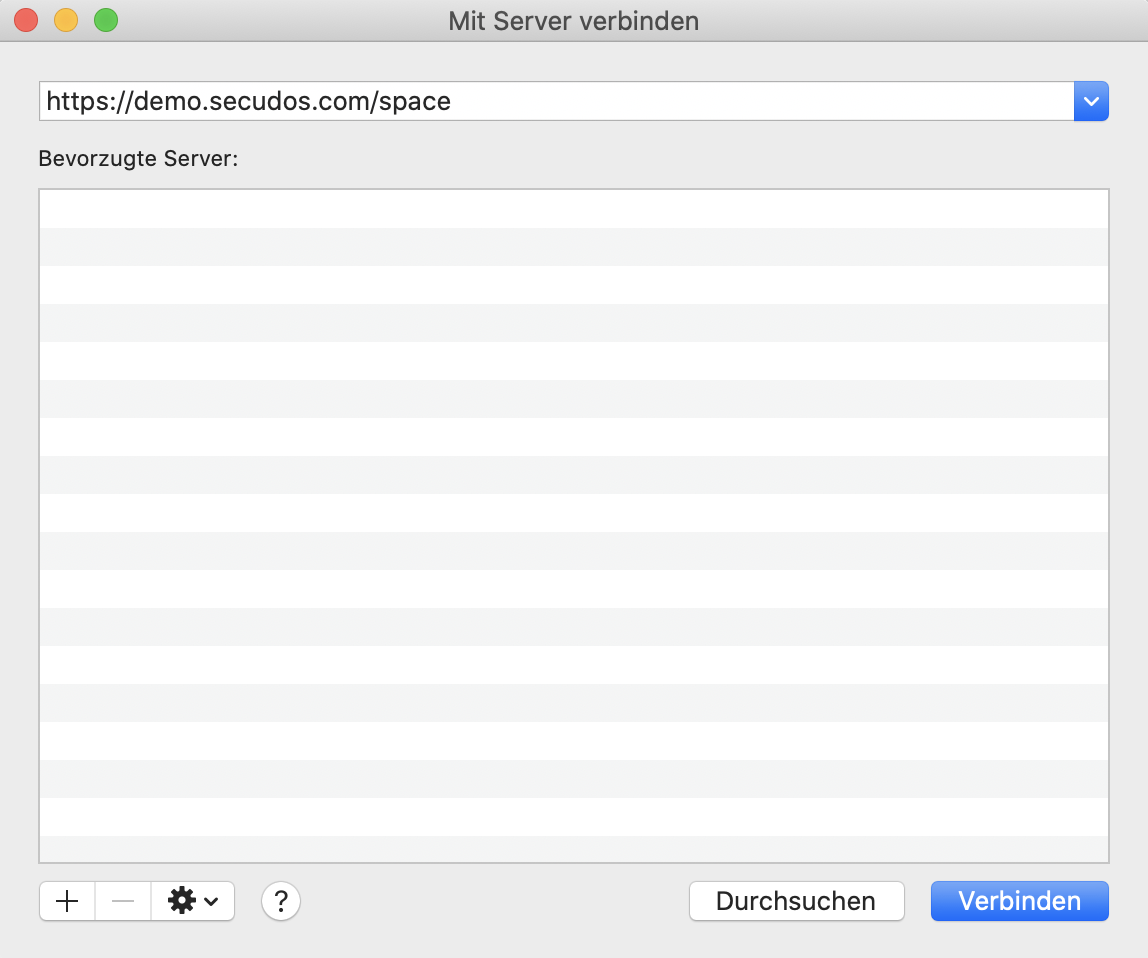Click the yellow minimize window button
This screenshot has height=958, width=1148.
pyautogui.click(x=65, y=19)
